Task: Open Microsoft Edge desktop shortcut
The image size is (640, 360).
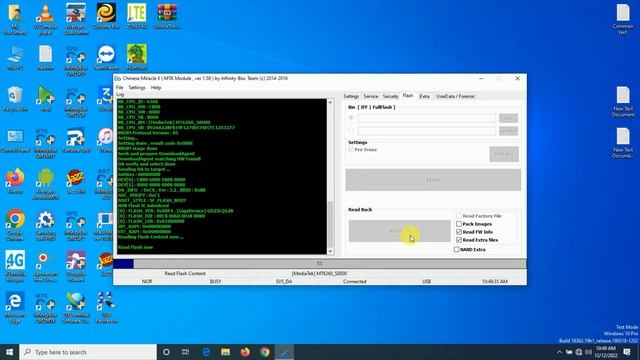Action: [x=15, y=307]
